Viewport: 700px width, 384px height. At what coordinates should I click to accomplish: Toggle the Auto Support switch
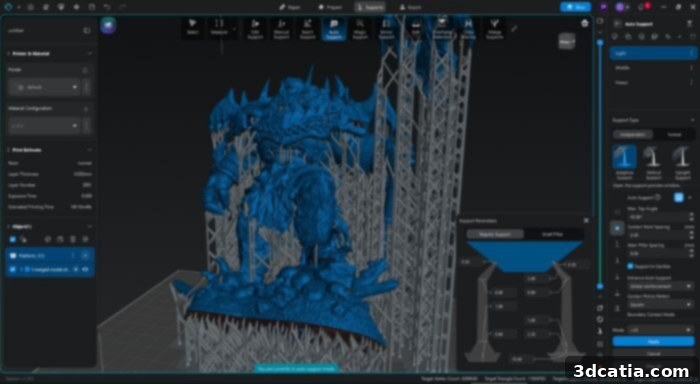[x=679, y=197]
